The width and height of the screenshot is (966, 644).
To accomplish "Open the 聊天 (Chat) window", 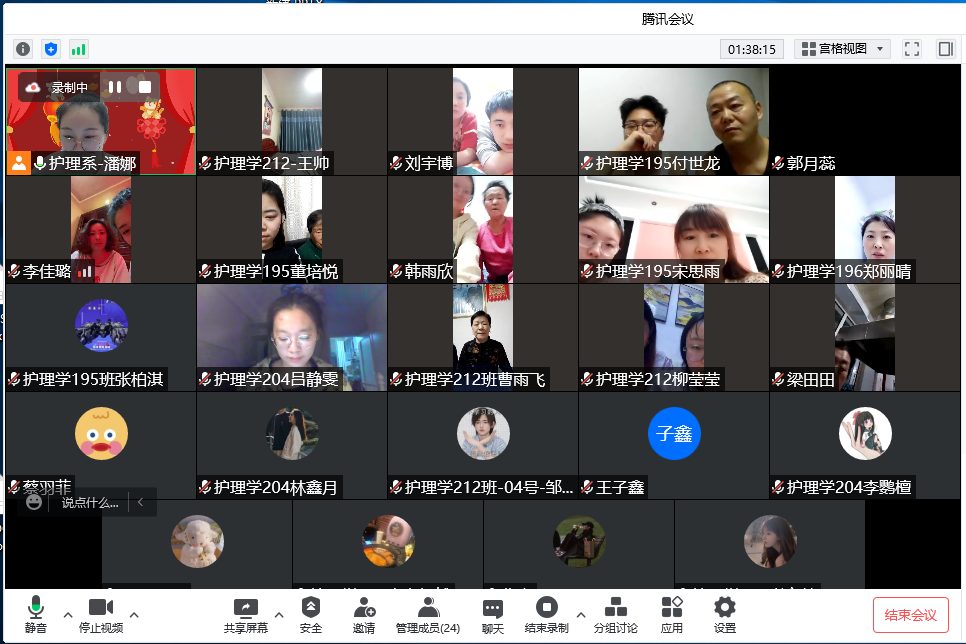I will coord(492,614).
